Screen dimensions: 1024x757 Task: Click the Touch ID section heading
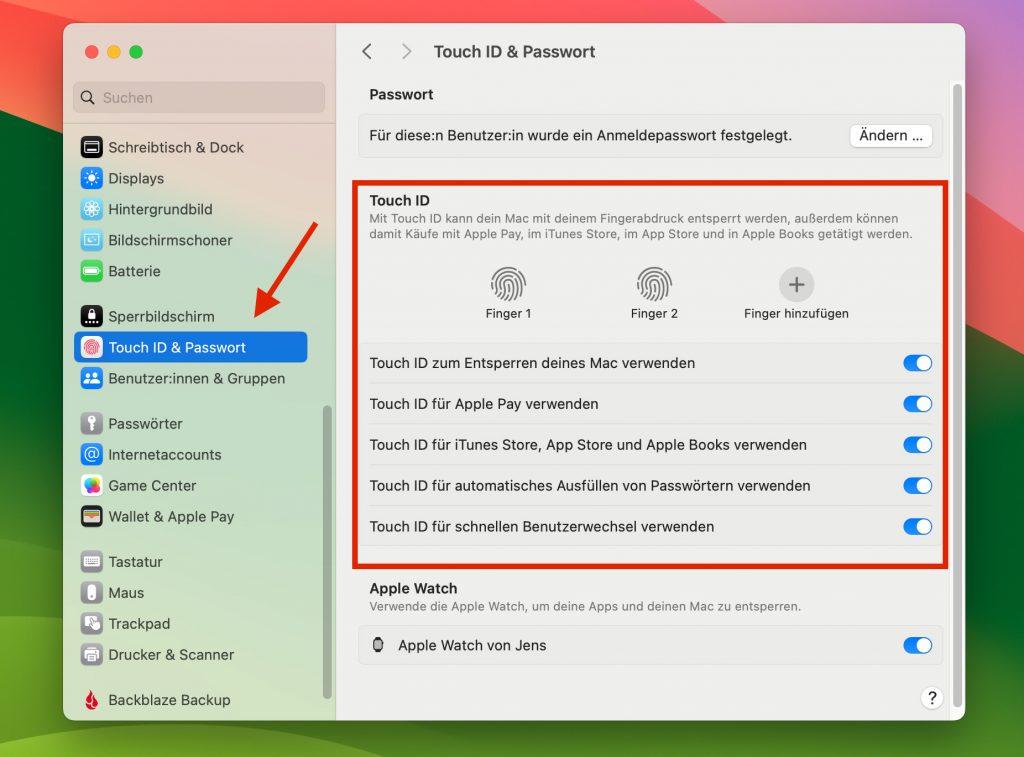point(400,201)
